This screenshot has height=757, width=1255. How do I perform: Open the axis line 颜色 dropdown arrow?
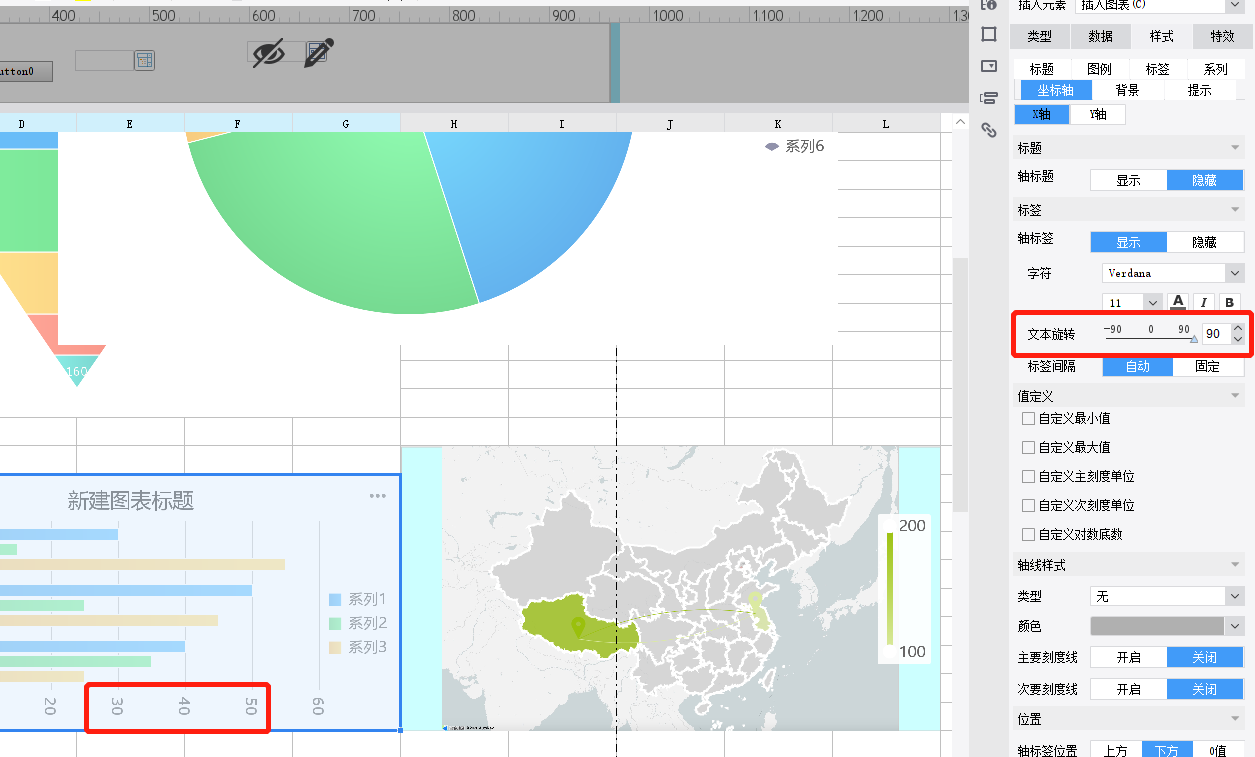pyautogui.click(x=1235, y=626)
